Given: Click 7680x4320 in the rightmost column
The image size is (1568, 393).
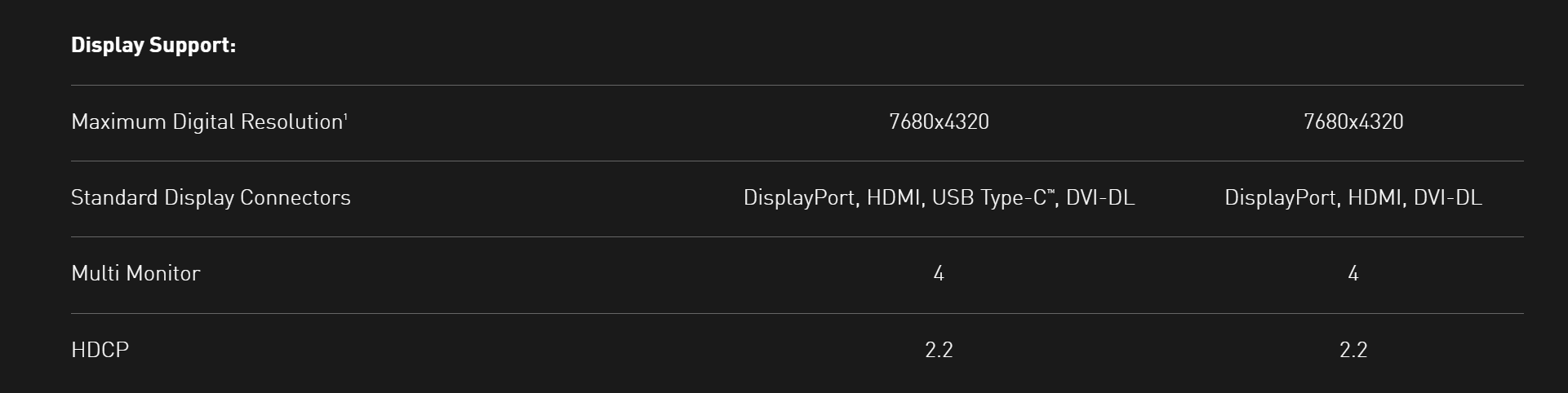Looking at the screenshot, I should point(1353,122).
